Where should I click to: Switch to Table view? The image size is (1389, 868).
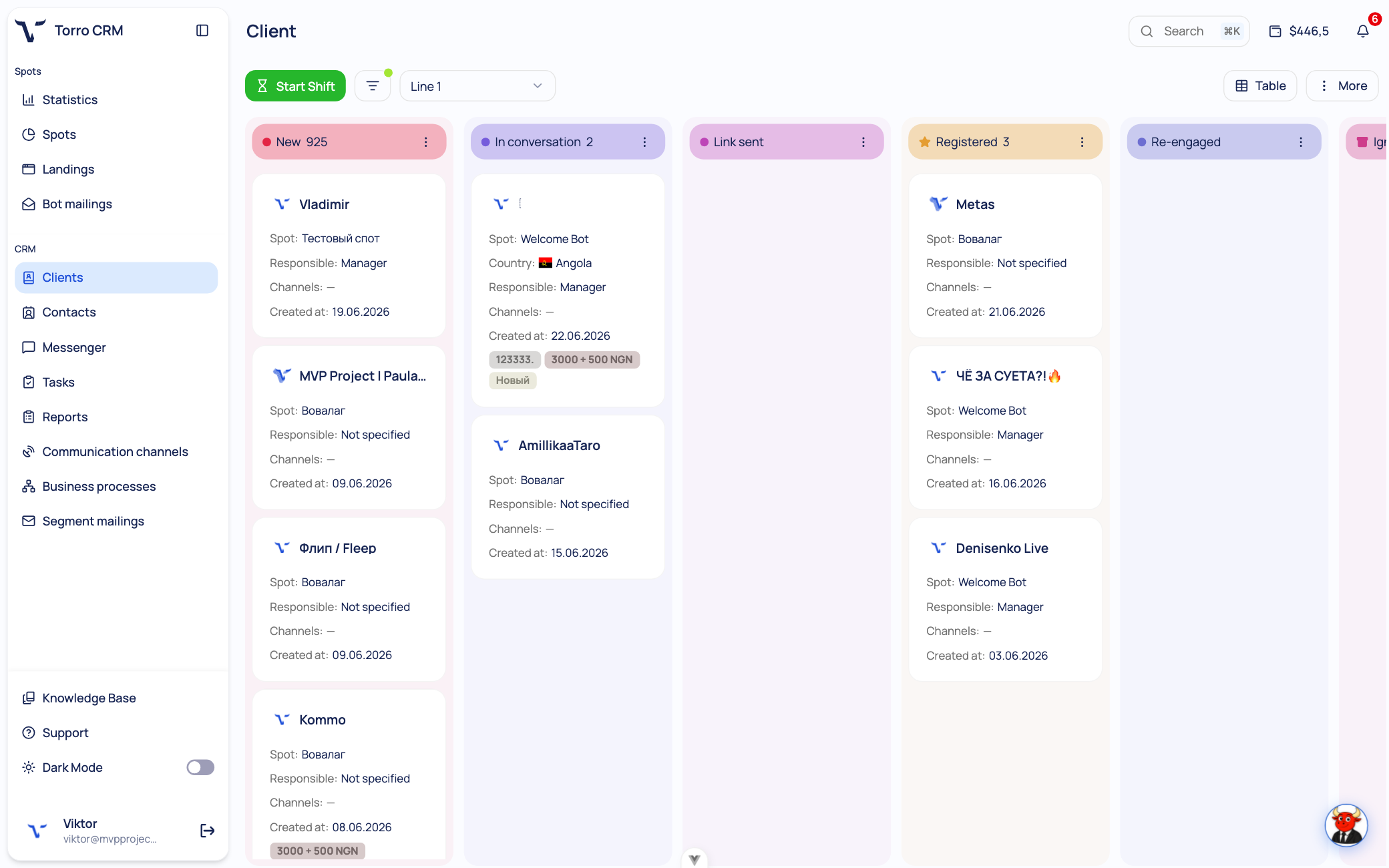[x=1260, y=86]
